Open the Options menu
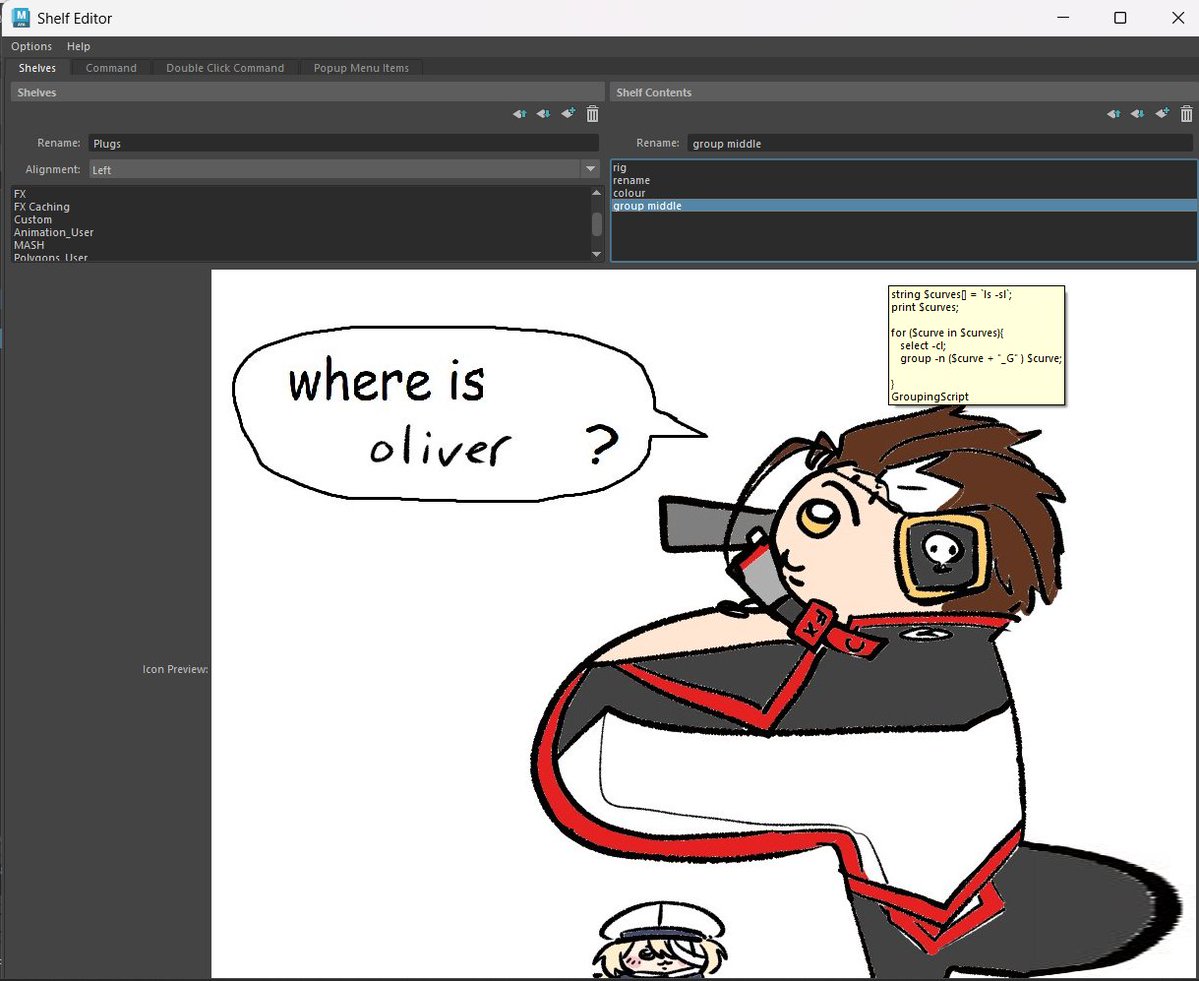Screen dimensions: 1199x981 pos(31,47)
